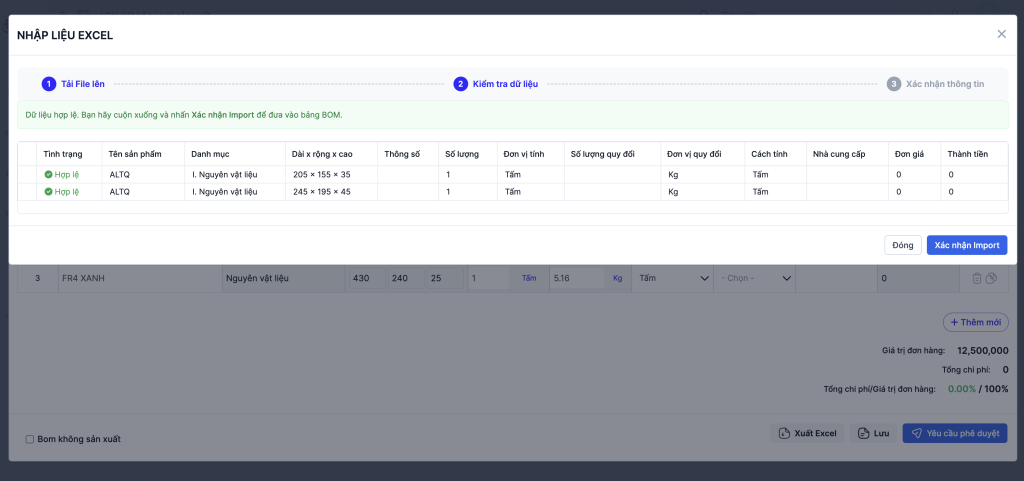Duplicate FR4 XANH row with copy icon
The image size is (1024, 481).
(x=991, y=278)
